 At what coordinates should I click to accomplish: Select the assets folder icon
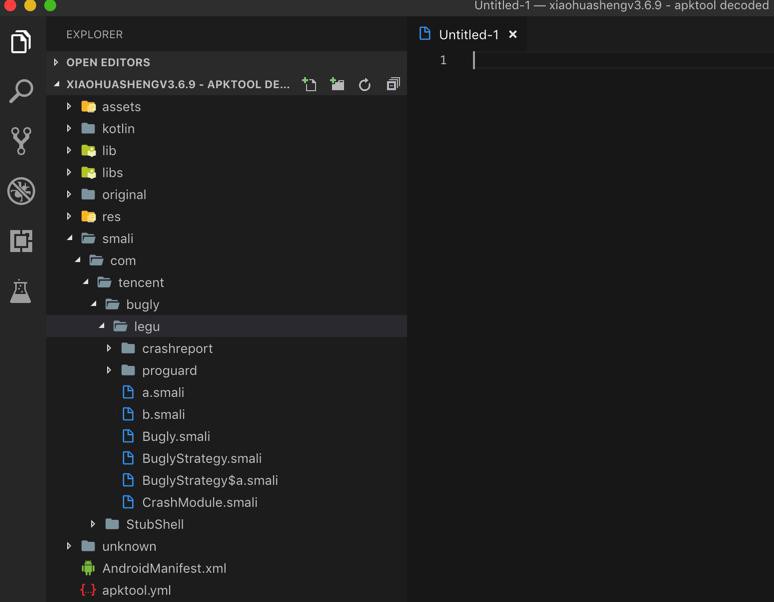click(x=88, y=106)
